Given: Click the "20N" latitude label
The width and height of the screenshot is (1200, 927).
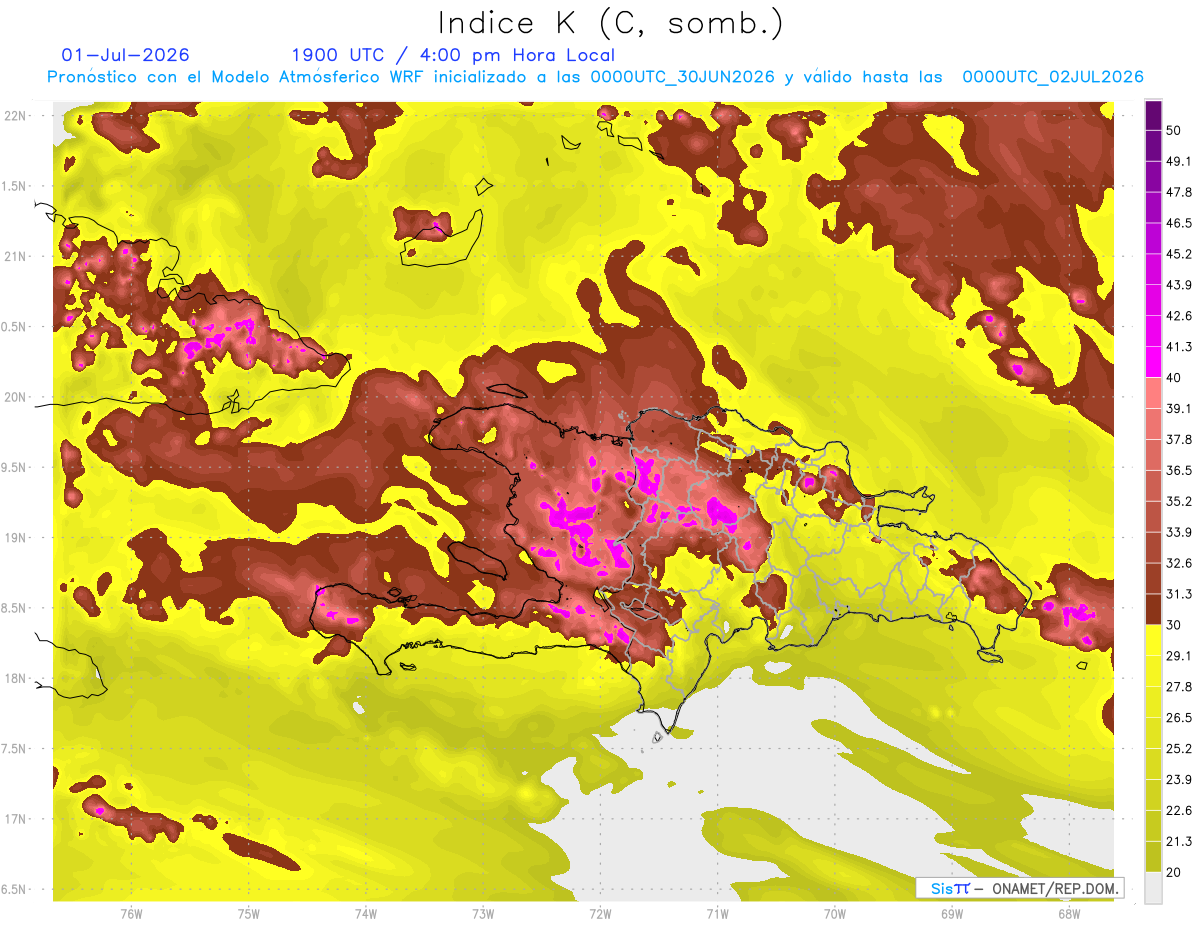Looking at the screenshot, I should pyautogui.click(x=15, y=397).
